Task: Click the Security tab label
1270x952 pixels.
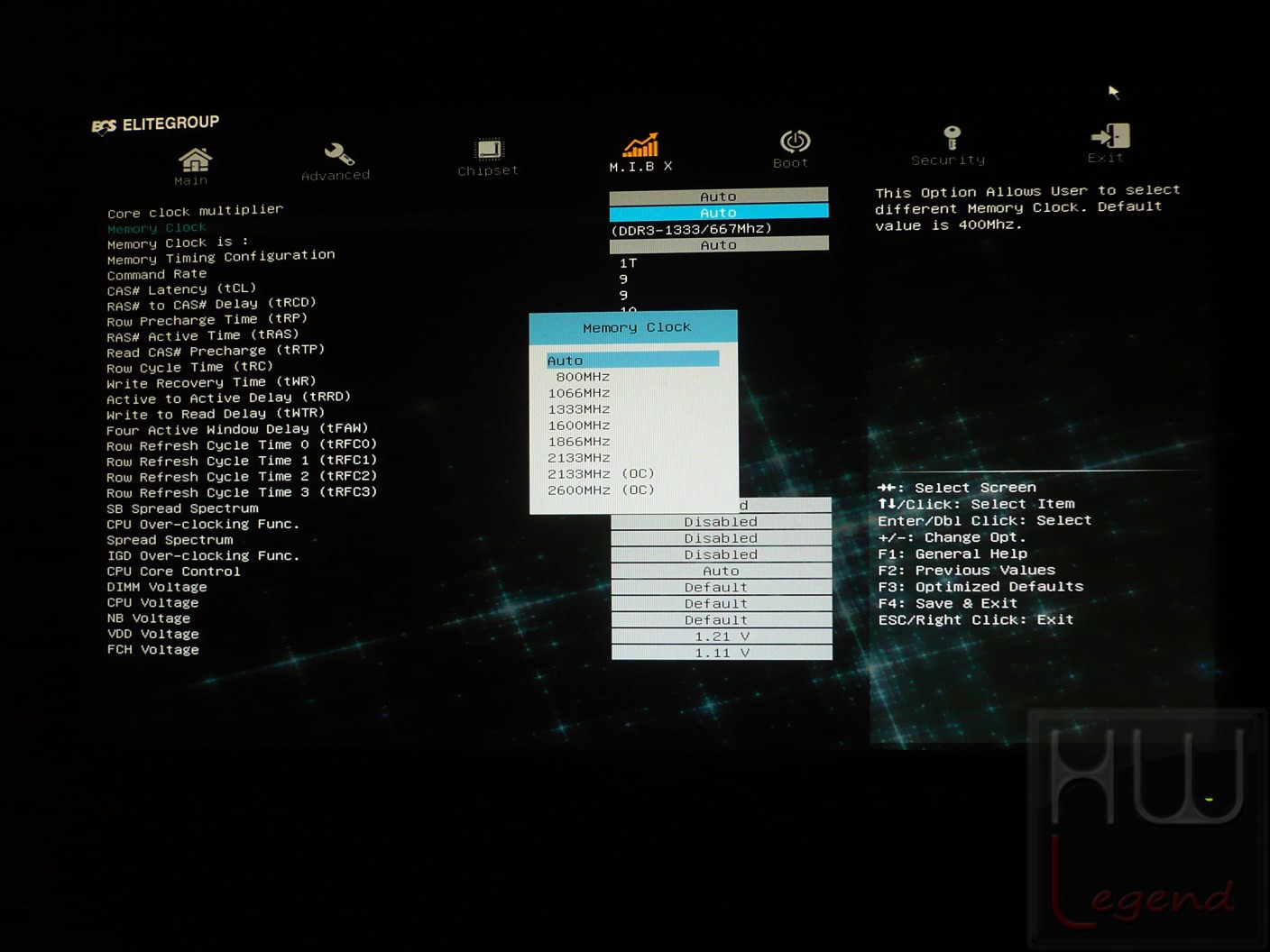Action: point(948,160)
